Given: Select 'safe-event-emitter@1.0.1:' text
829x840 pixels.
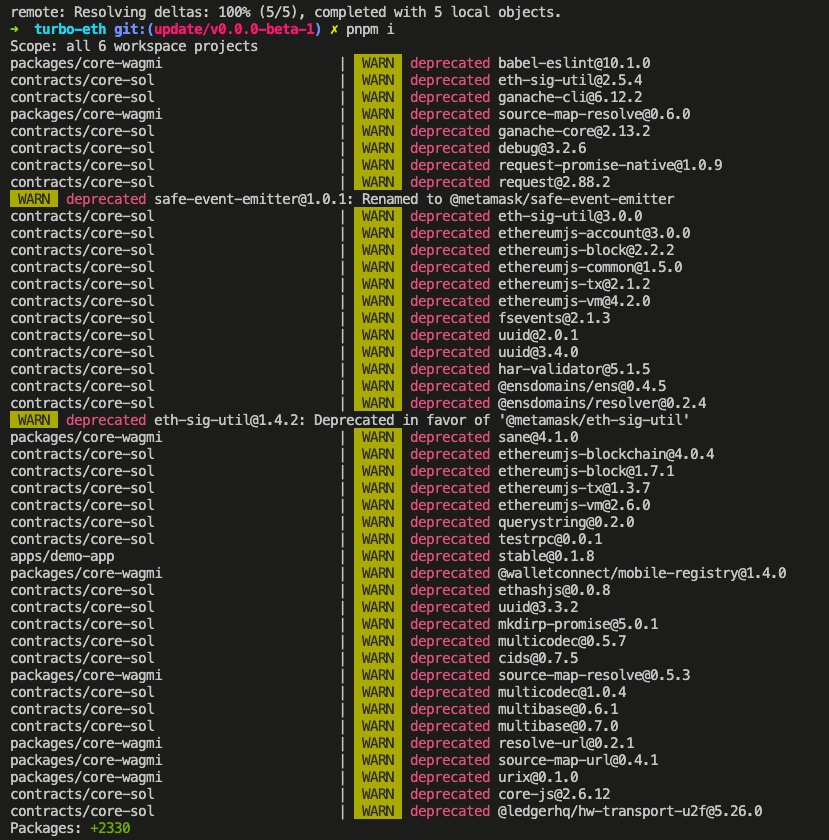Looking at the screenshot, I should tap(254, 199).
